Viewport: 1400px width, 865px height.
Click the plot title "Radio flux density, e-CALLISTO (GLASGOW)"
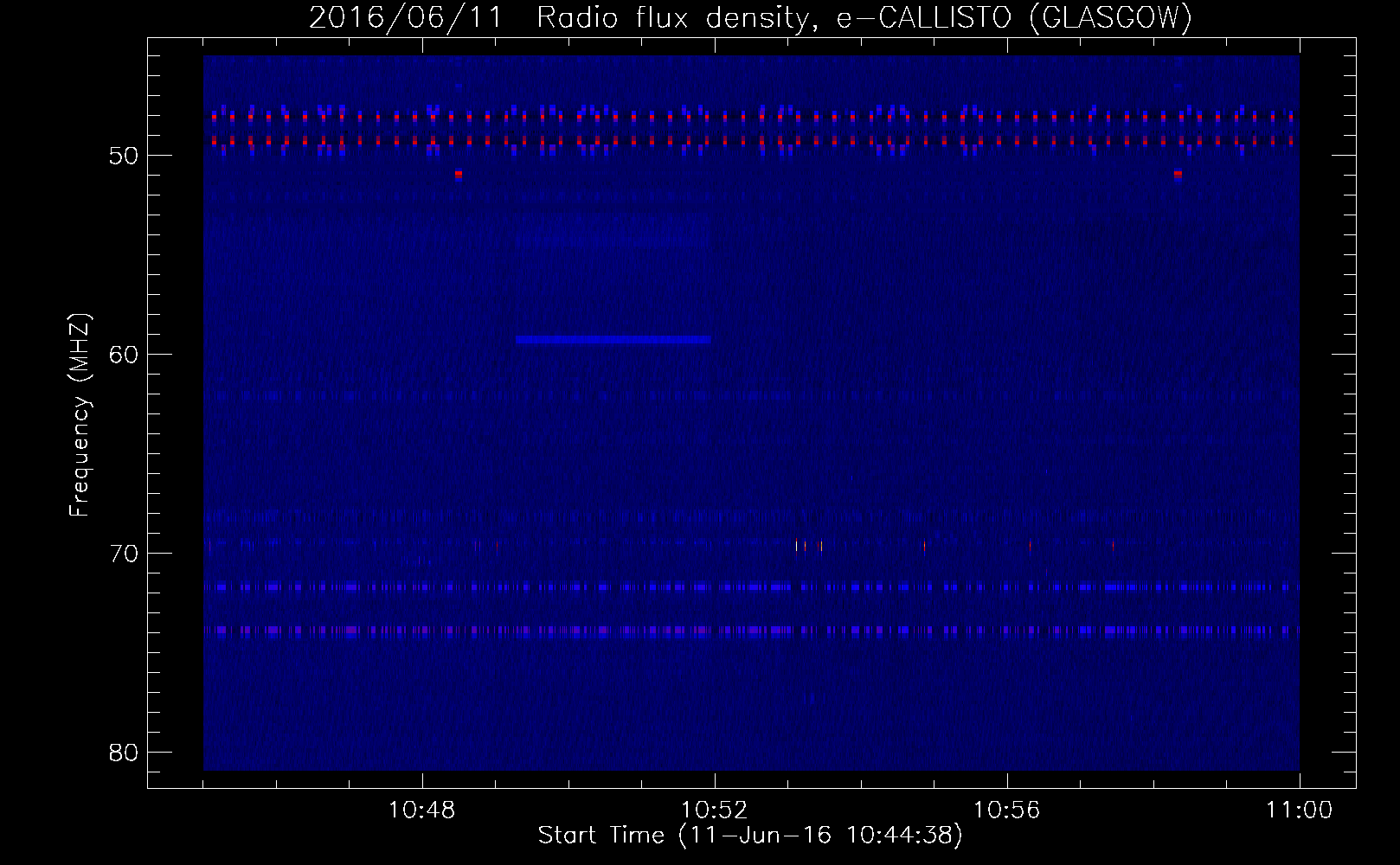864,17
